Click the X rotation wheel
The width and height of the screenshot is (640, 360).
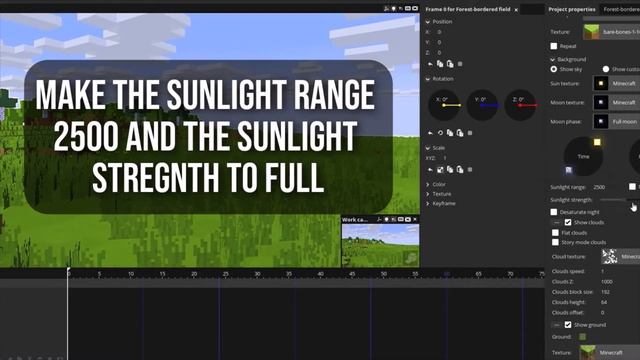point(444,105)
